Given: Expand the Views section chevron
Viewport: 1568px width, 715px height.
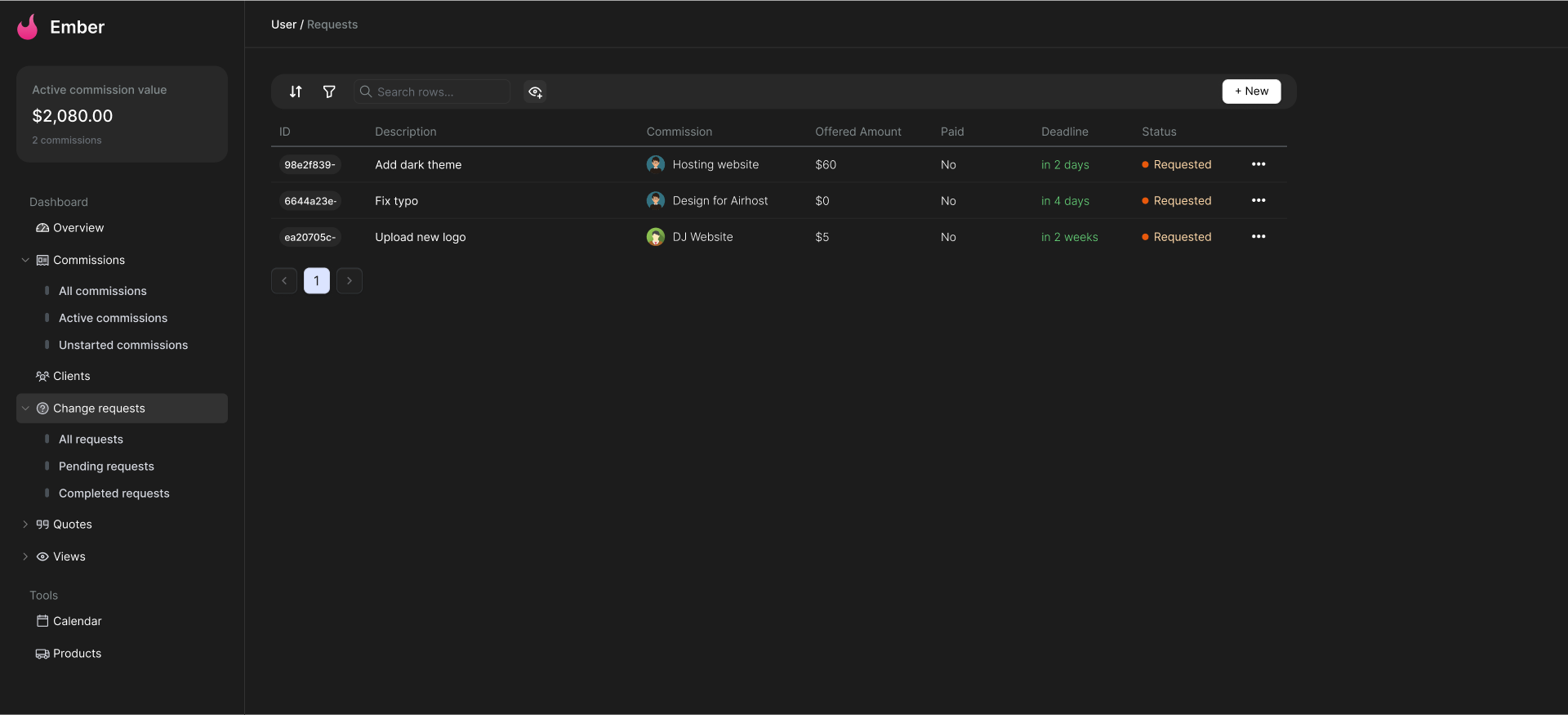Looking at the screenshot, I should [25, 556].
